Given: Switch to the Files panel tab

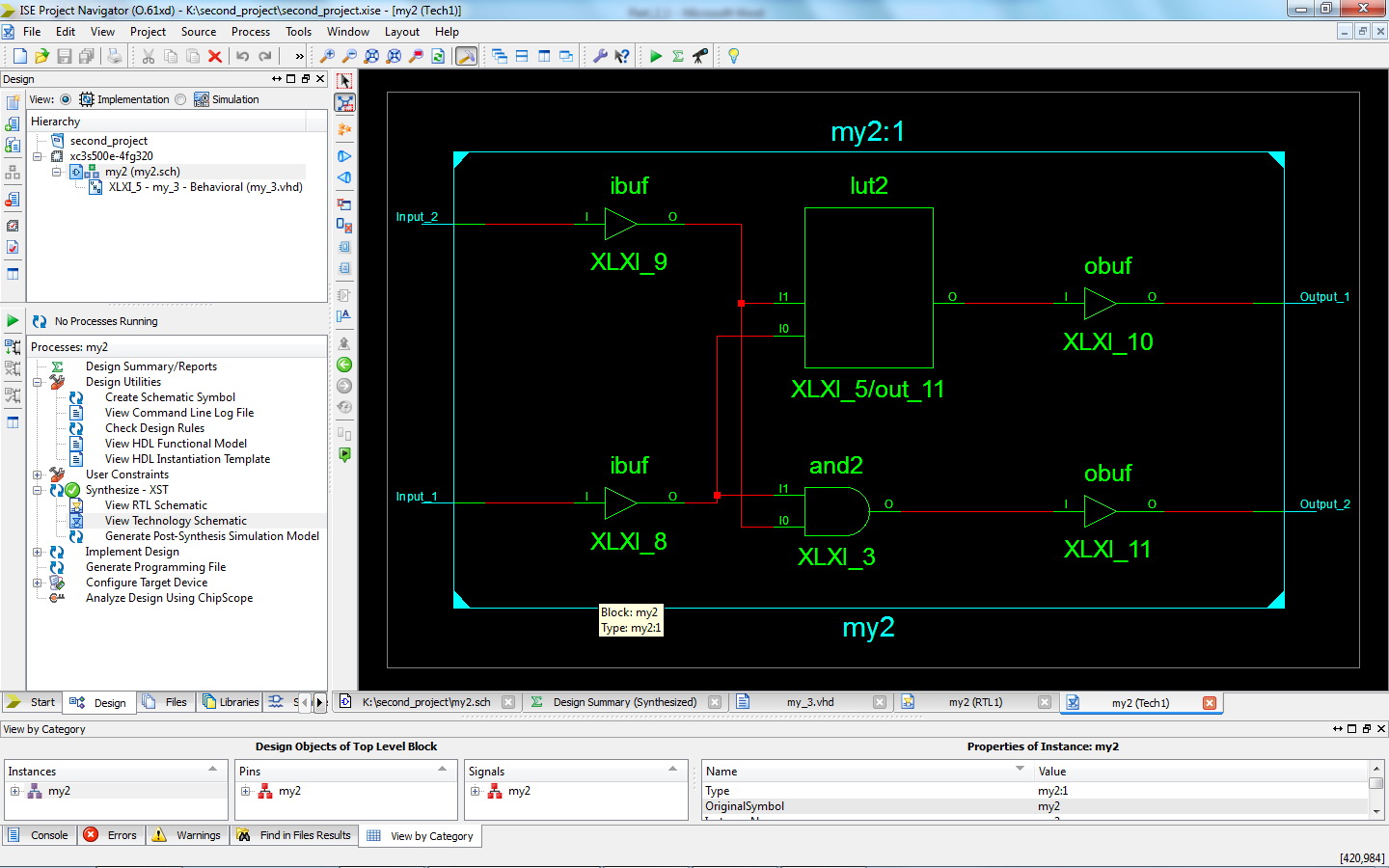Looking at the screenshot, I should 165,702.
